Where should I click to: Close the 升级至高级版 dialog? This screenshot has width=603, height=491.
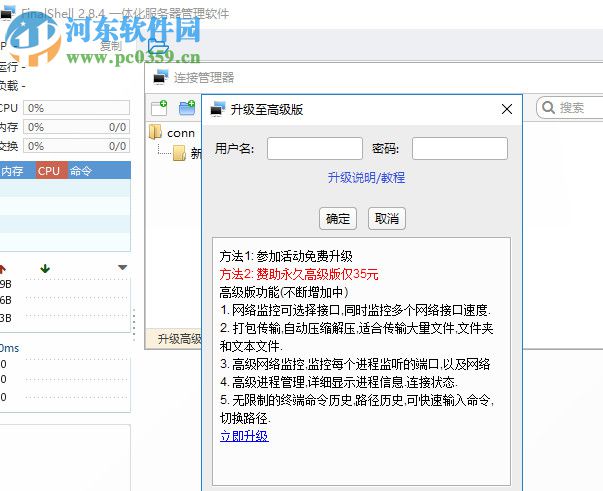(507, 109)
